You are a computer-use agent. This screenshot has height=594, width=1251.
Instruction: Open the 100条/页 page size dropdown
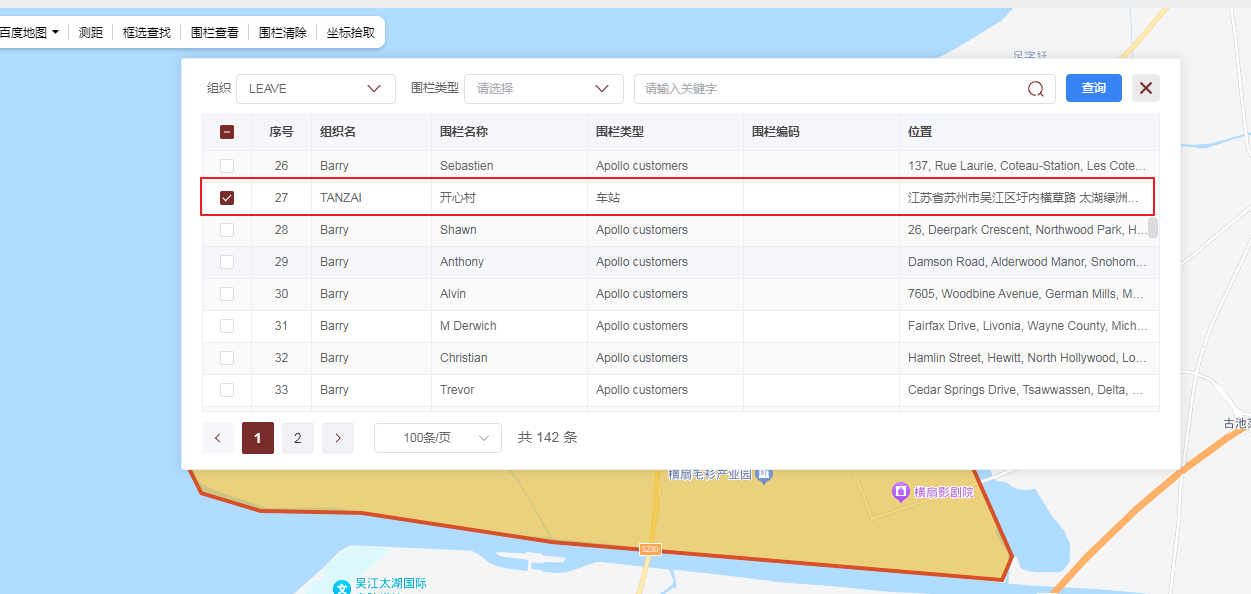[x=437, y=438]
